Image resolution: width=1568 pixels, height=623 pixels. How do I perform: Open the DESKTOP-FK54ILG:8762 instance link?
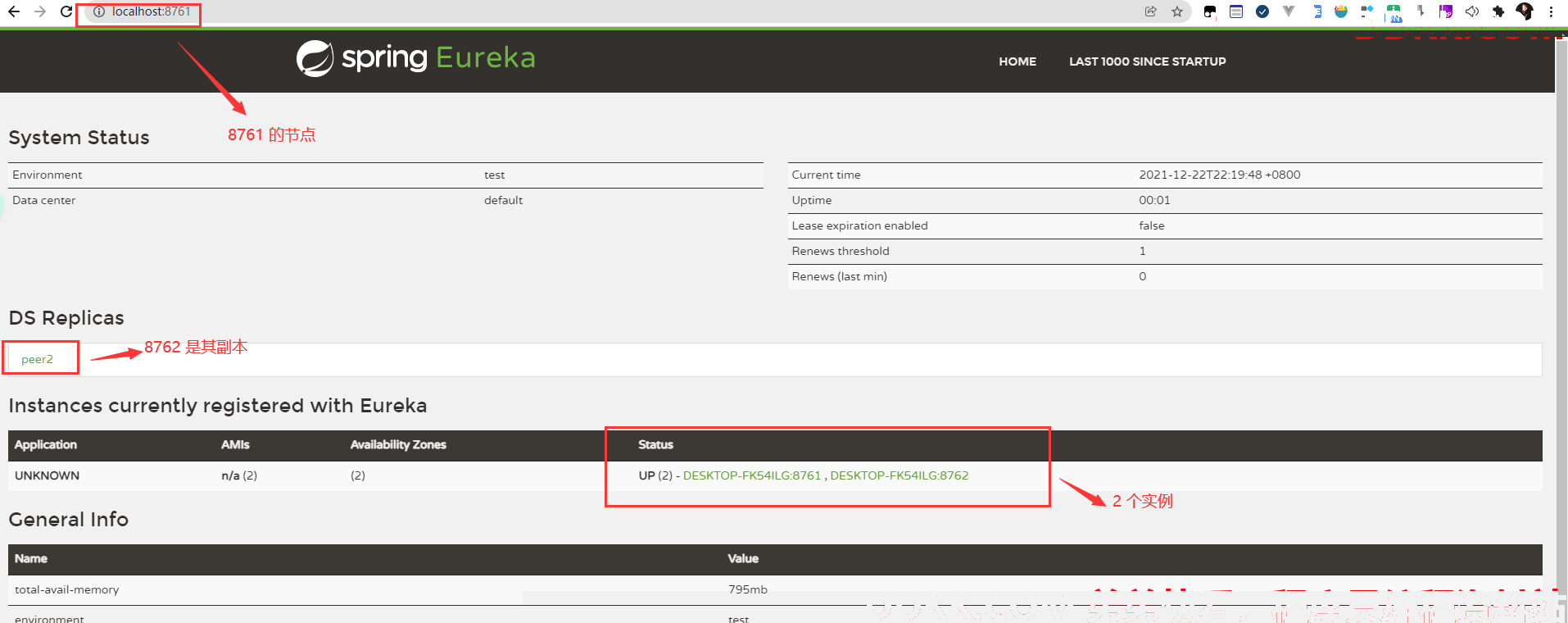click(x=899, y=475)
